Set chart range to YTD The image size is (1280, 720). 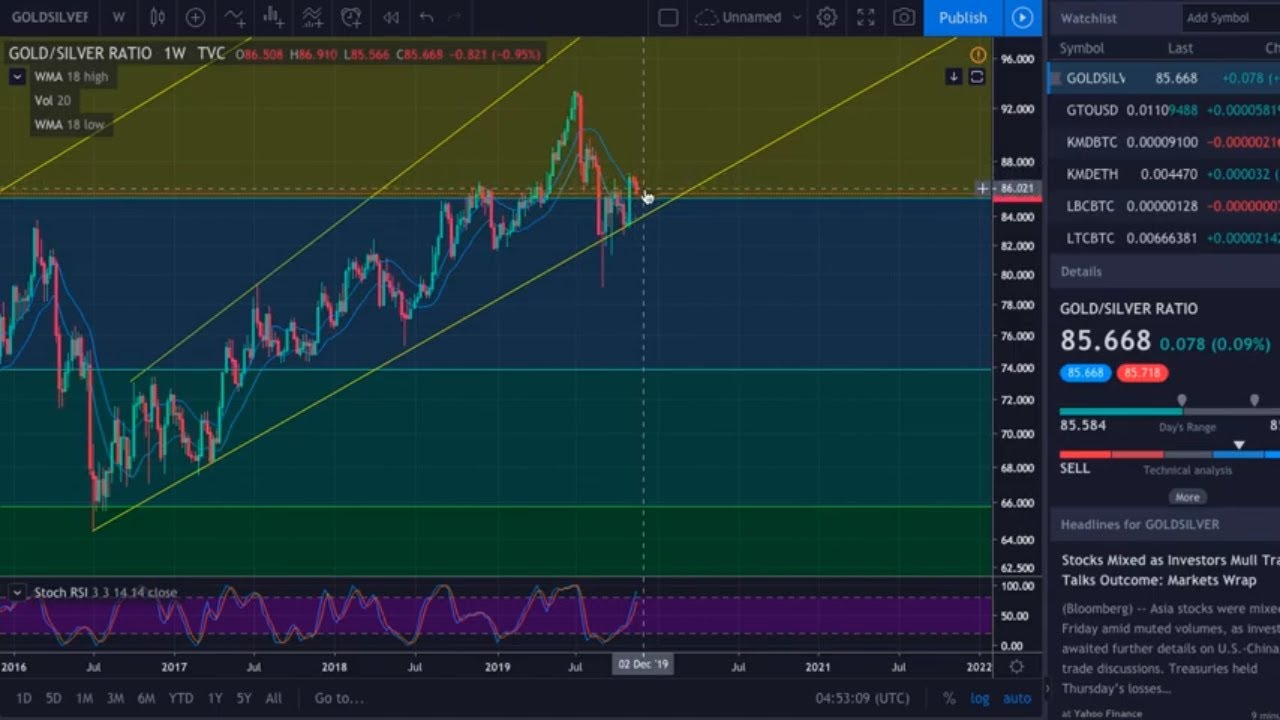181,698
